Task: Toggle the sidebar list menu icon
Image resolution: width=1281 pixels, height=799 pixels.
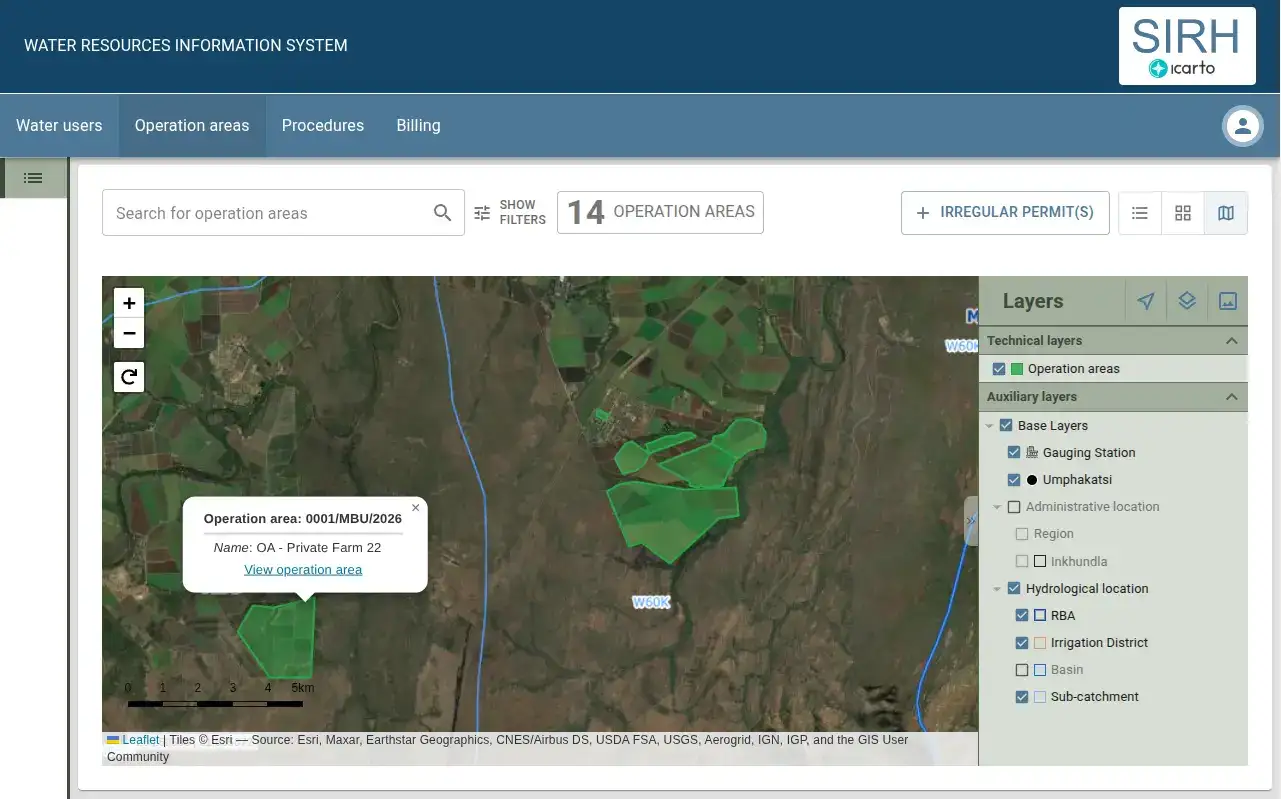Action: pos(33,178)
